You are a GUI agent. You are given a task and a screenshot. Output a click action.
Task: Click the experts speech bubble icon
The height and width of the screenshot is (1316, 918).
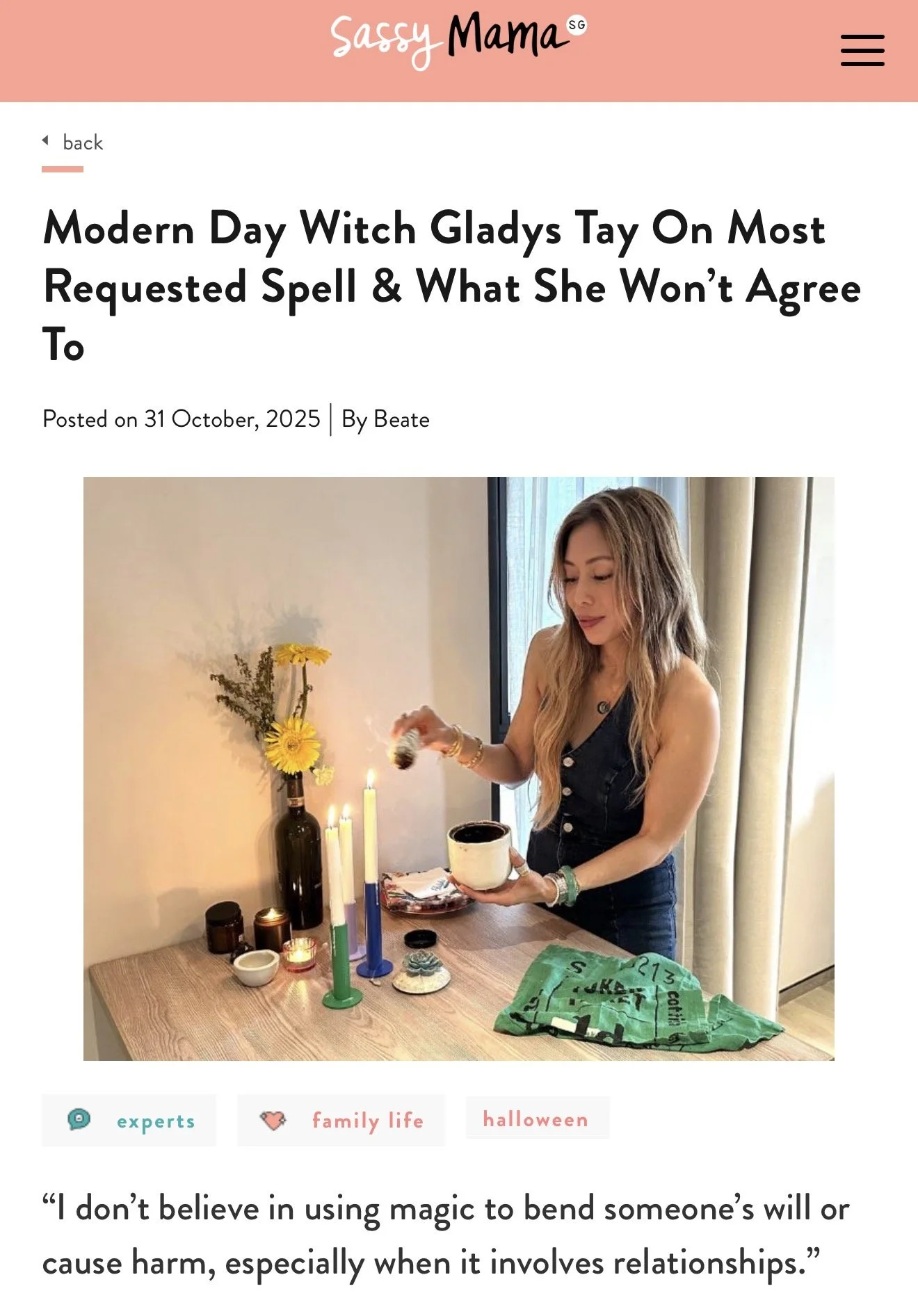pyautogui.click(x=79, y=1119)
